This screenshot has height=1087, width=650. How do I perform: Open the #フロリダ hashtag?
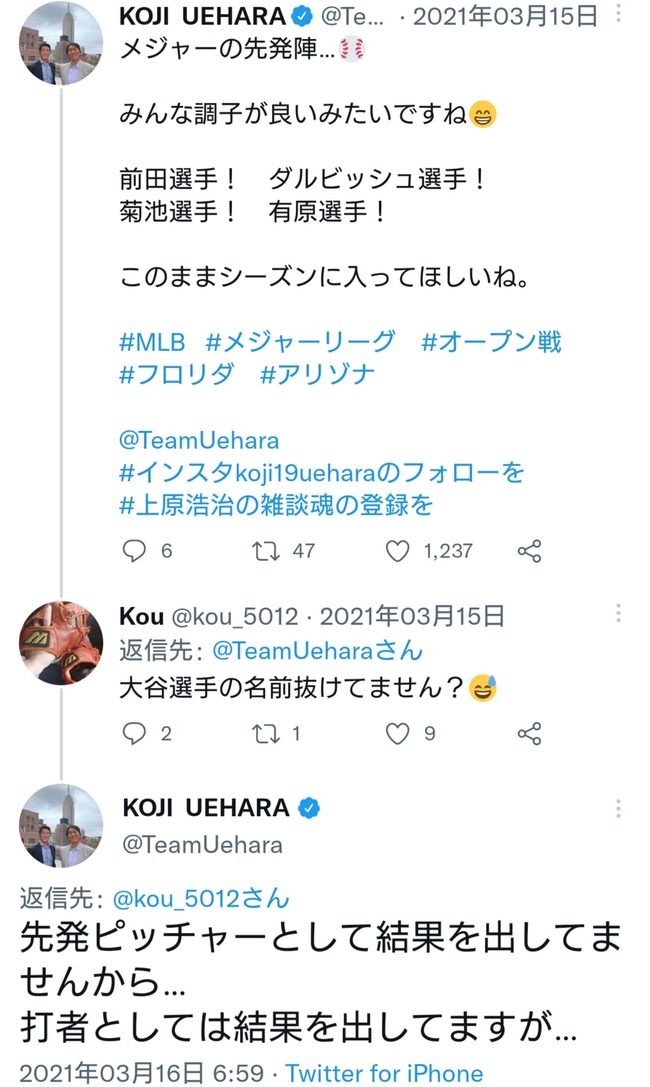[177, 374]
